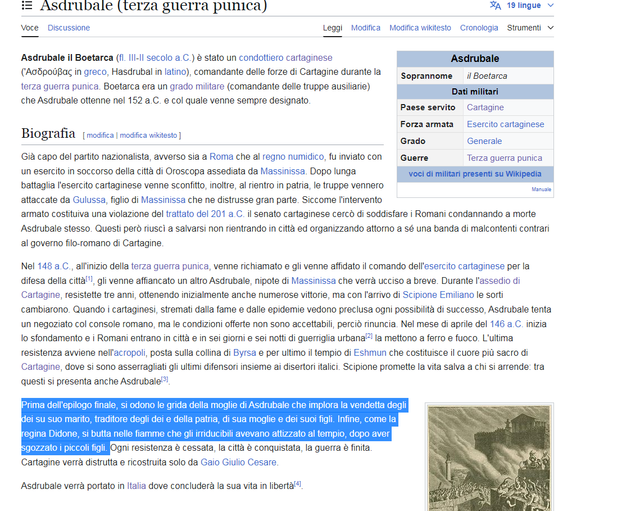Screen dimensions: 640x511
Task: Open the Generale link in infobox
Action: click(x=484, y=141)
